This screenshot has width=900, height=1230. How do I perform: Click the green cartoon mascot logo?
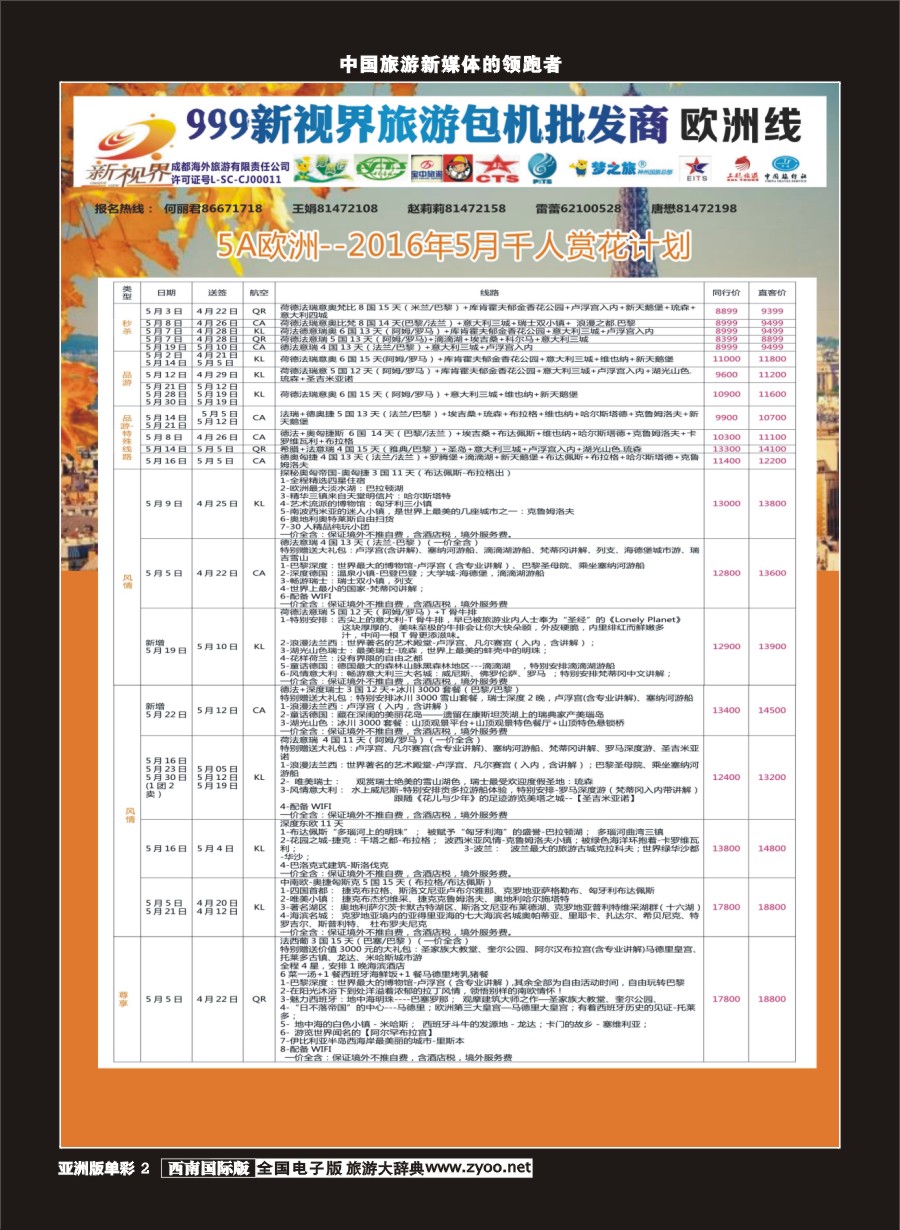324,167
